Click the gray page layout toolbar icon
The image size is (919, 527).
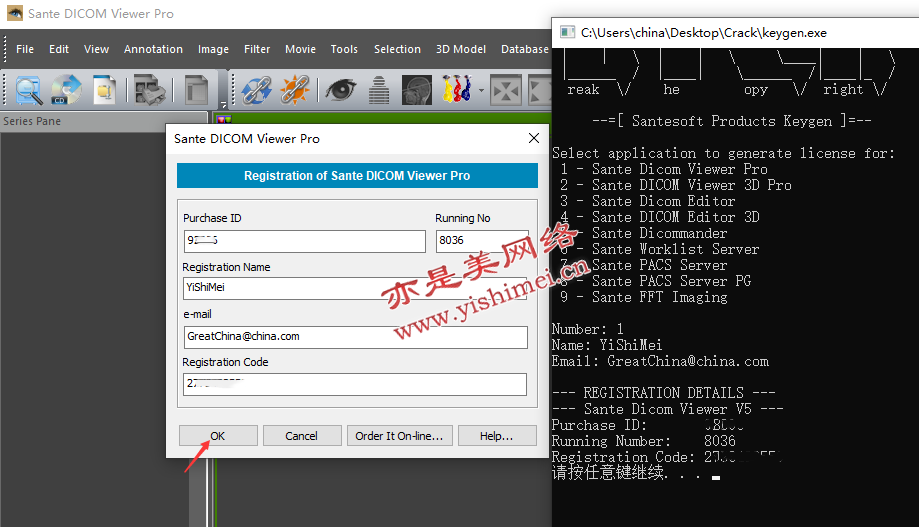coord(197,90)
